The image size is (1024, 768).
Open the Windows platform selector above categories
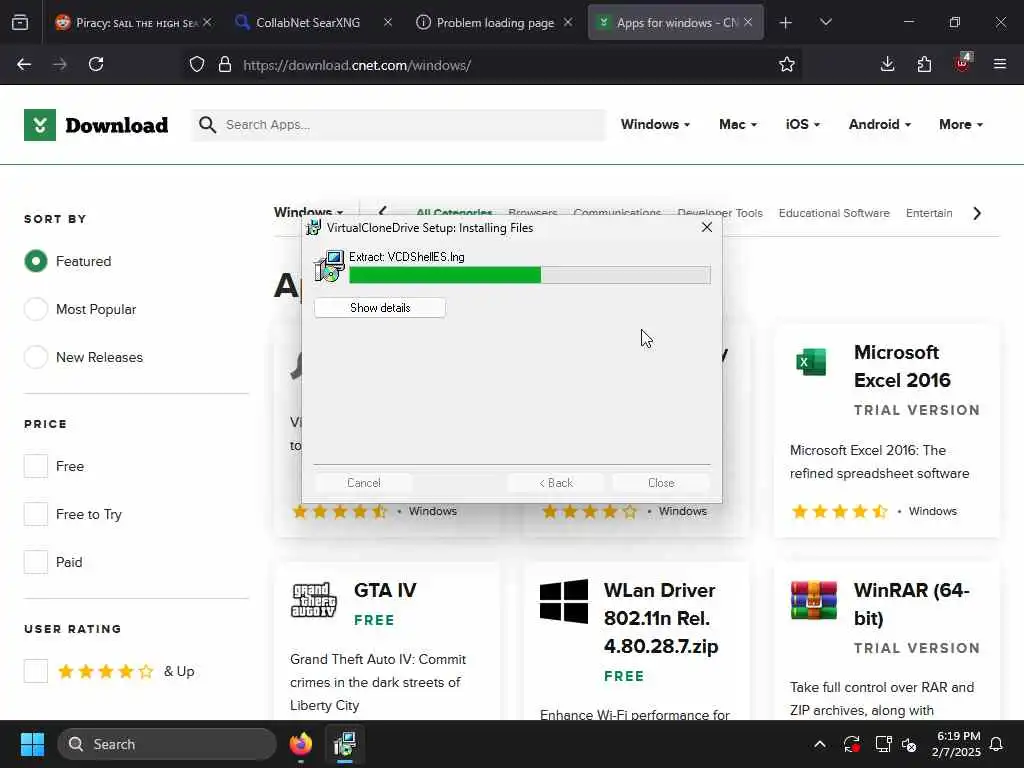pyautogui.click(x=308, y=212)
